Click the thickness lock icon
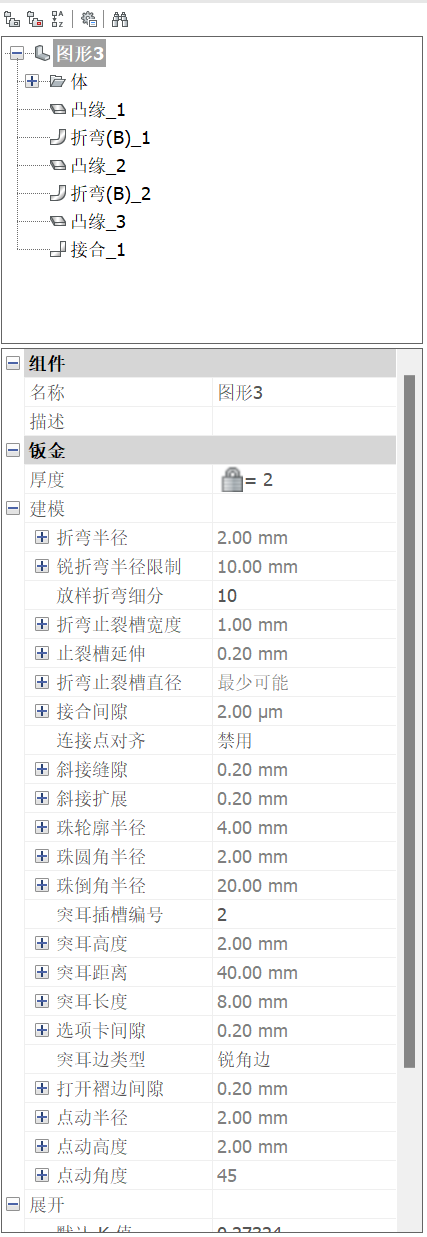 232,480
